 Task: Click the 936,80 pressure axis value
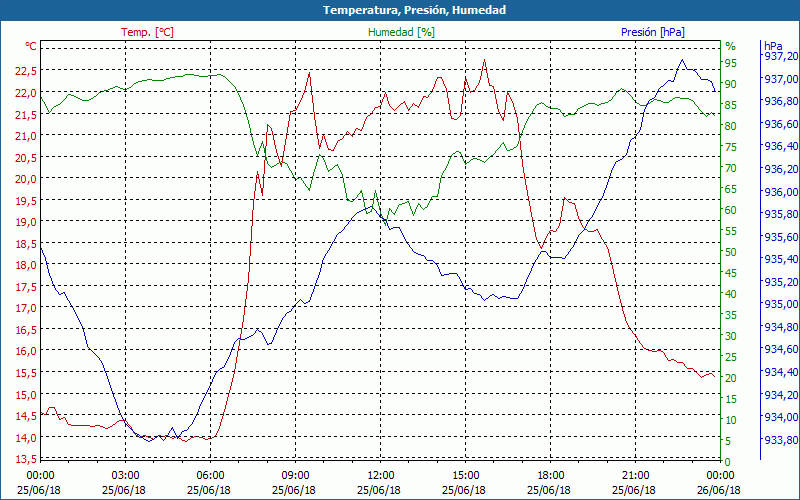click(780, 102)
